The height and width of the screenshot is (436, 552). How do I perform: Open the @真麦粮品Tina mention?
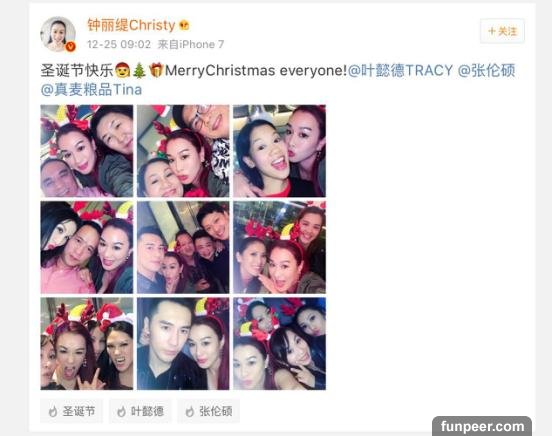pos(92,90)
